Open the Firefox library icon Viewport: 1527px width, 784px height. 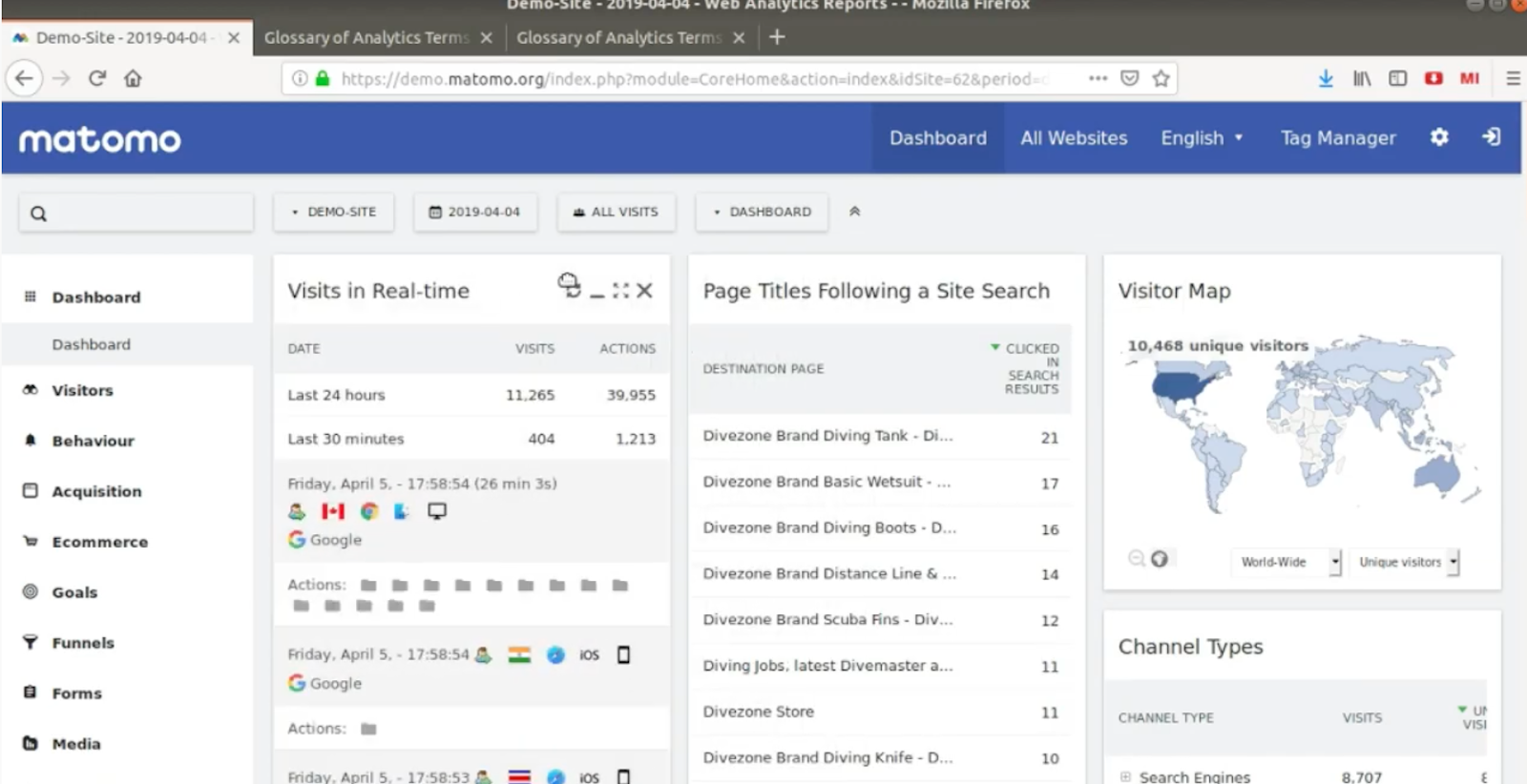click(x=1362, y=78)
